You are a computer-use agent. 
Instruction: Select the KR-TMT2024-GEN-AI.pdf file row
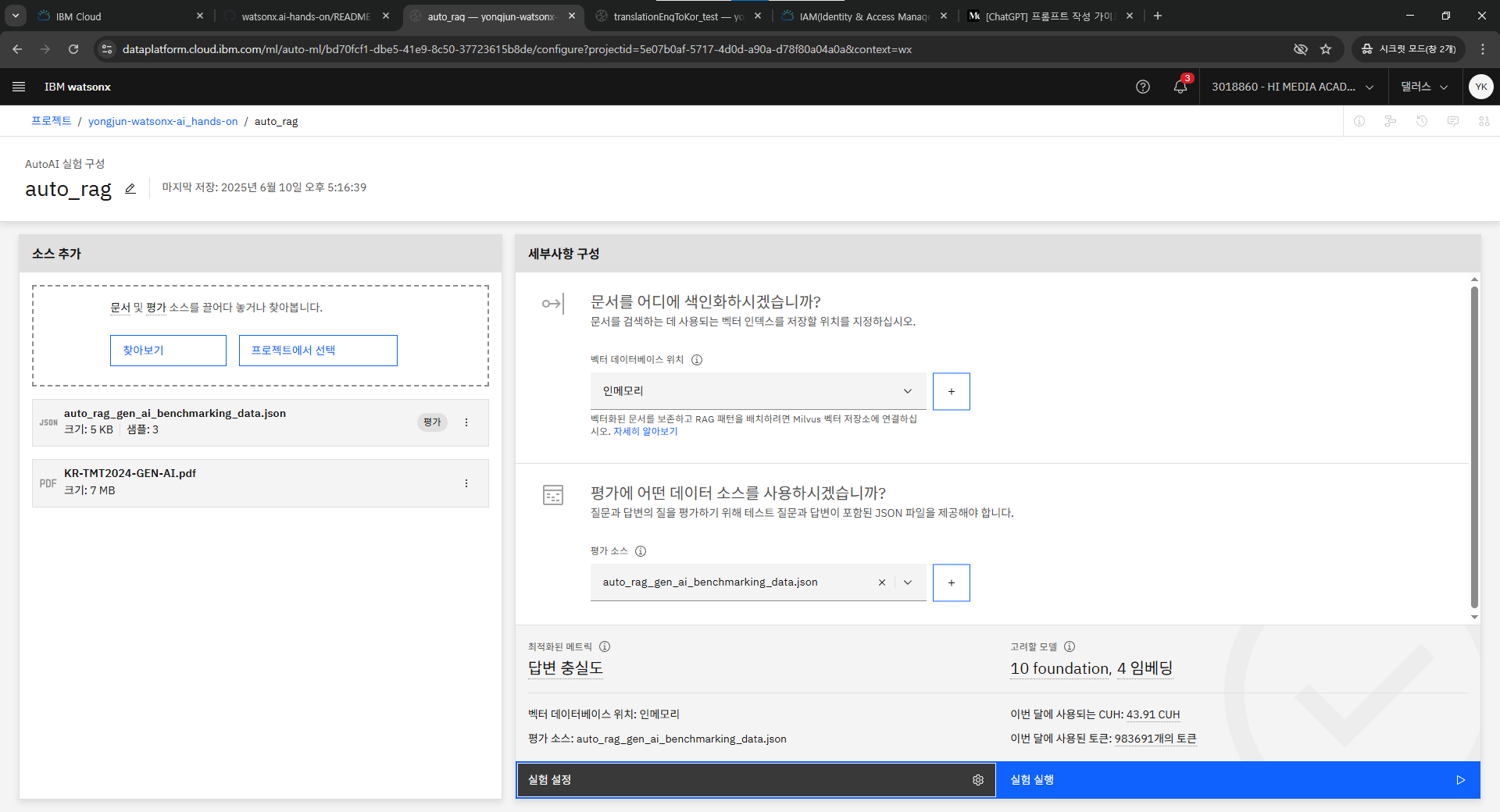pos(260,483)
